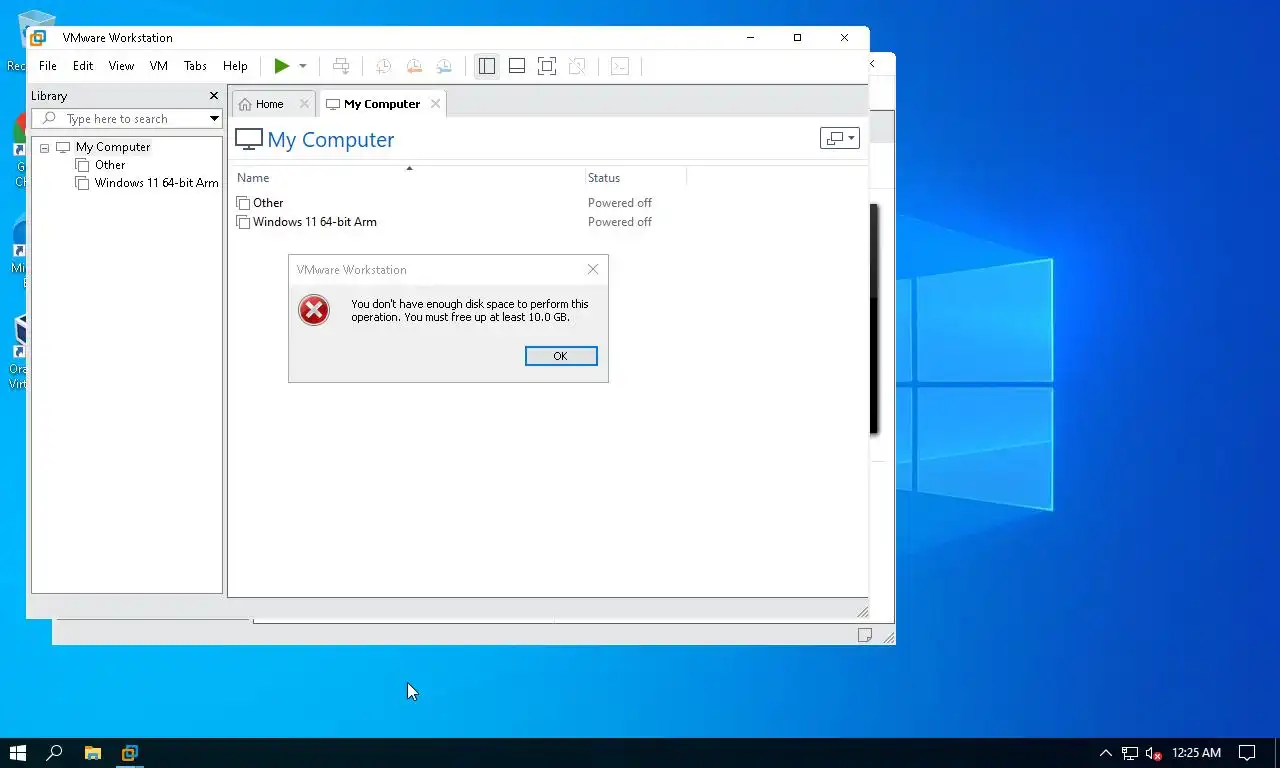Click the Take Snapshot toolbar icon
1280x768 pixels.
coord(383,66)
